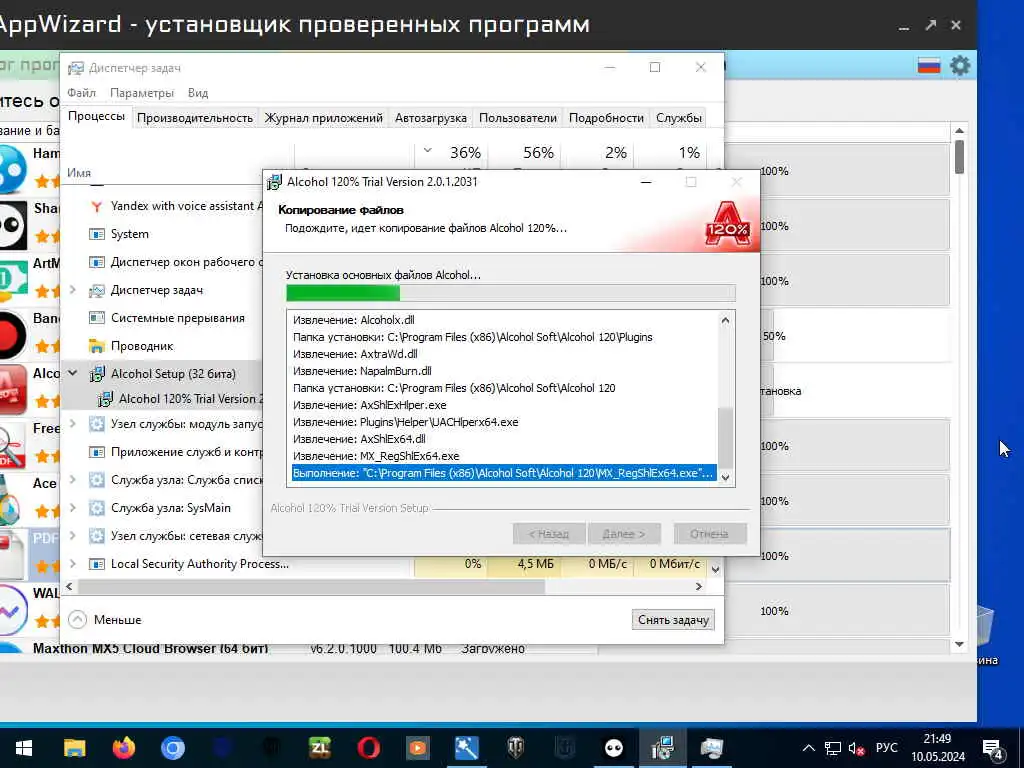
Task: Switch to the Производительность tab
Action: point(195,118)
